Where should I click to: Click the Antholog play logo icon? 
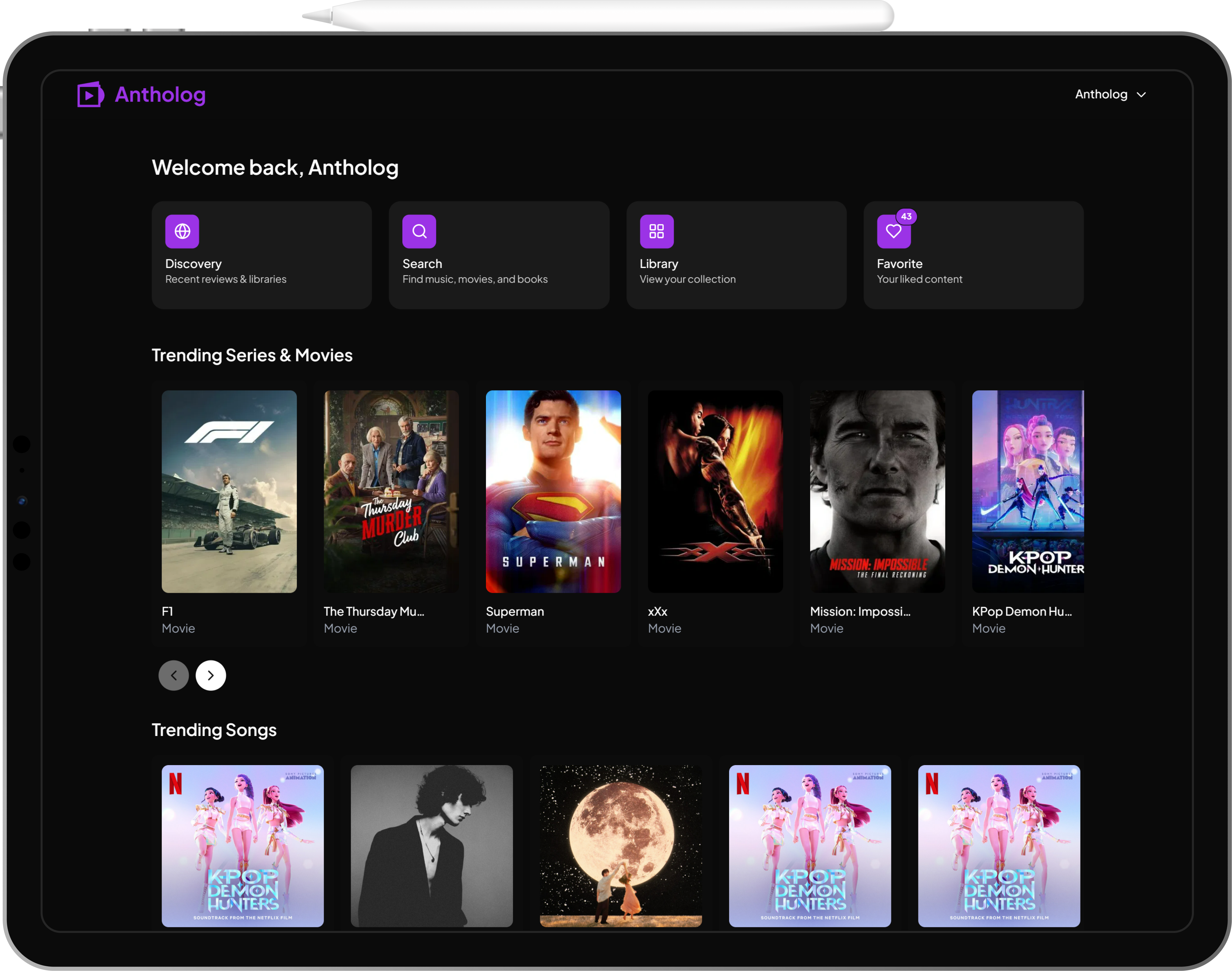(90, 94)
